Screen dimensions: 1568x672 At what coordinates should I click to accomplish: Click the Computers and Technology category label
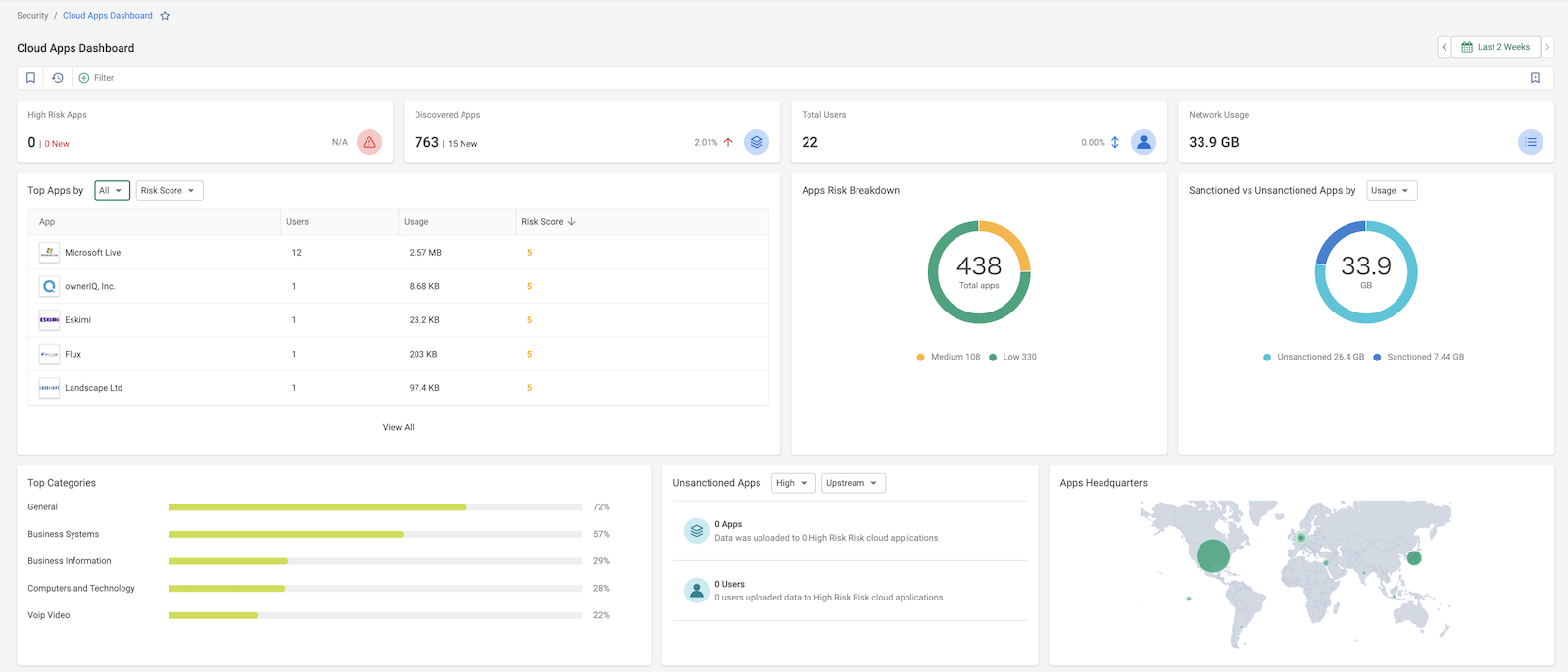(81, 589)
